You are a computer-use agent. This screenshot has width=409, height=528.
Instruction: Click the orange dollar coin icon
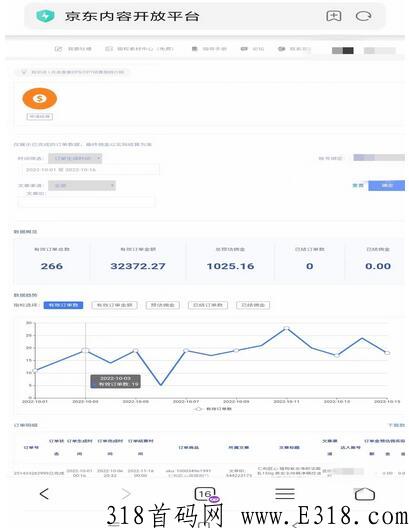click(x=39, y=98)
